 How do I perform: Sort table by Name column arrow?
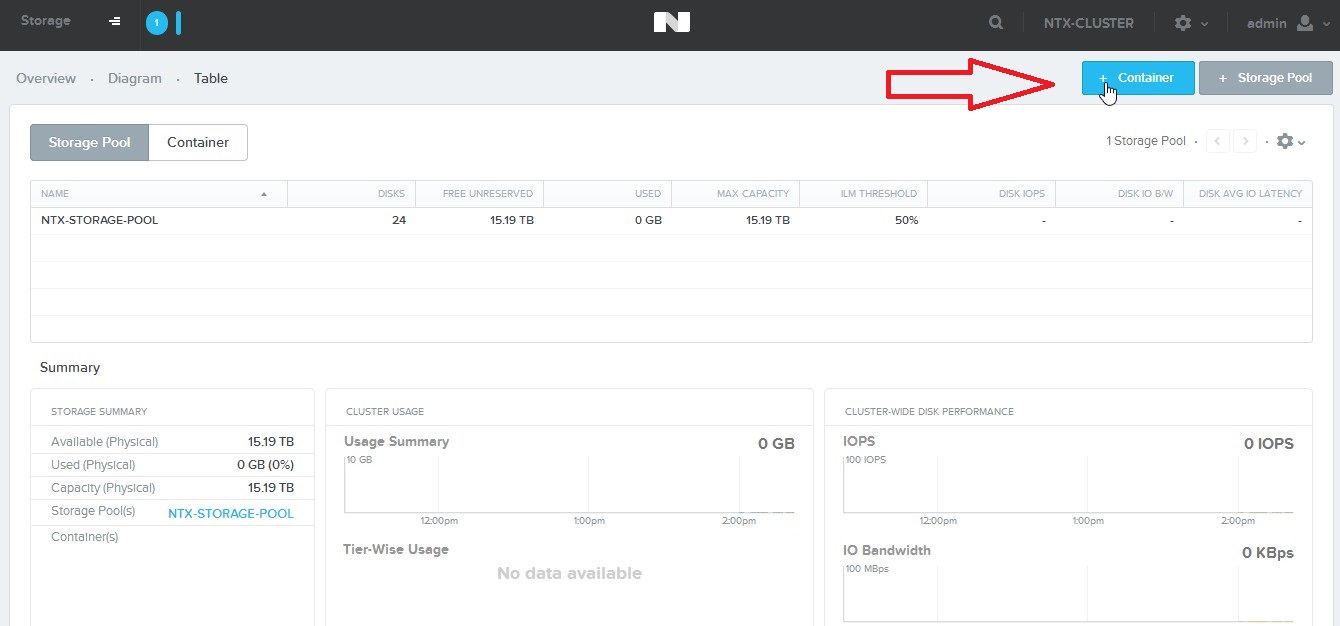(264, 194)
